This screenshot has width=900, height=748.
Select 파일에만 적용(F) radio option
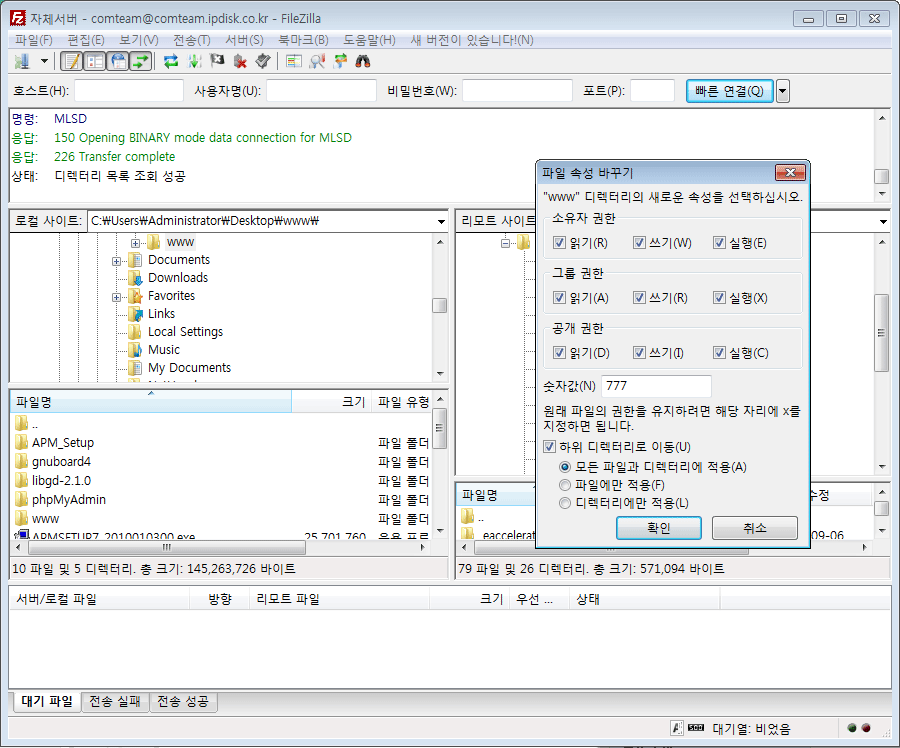(x=565, y=485)
